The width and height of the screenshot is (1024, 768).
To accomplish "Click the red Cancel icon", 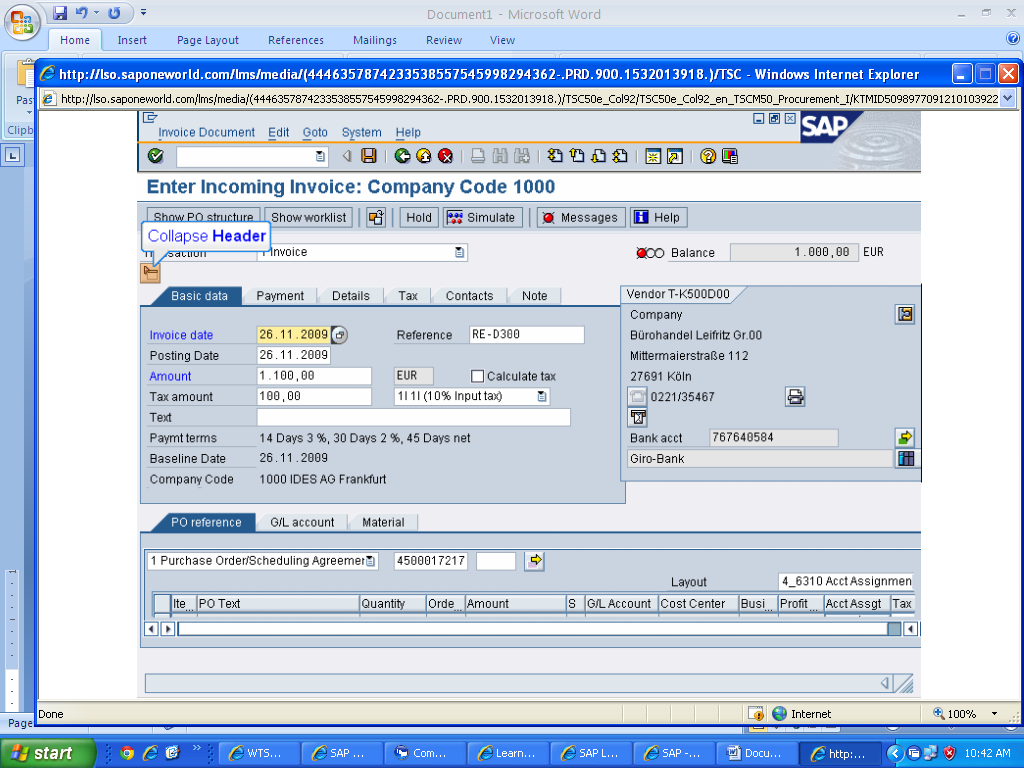I will tap(445, 156).
